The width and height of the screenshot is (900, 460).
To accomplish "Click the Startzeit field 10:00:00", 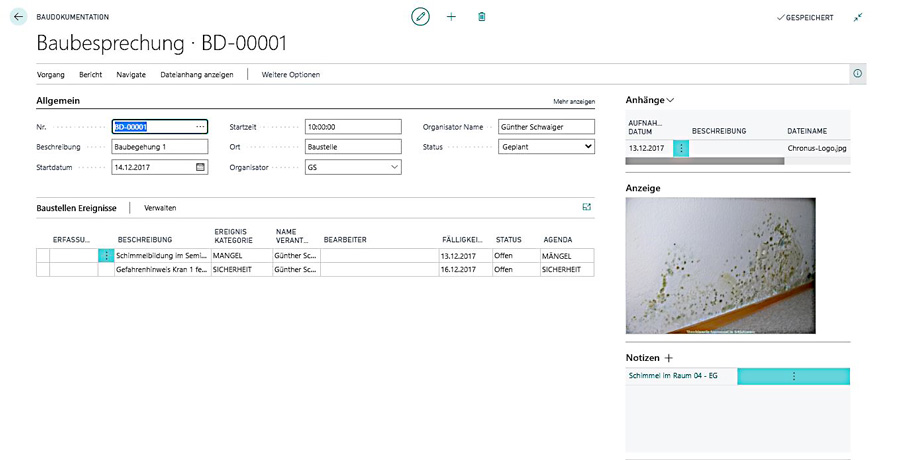I will pos(353,127).
